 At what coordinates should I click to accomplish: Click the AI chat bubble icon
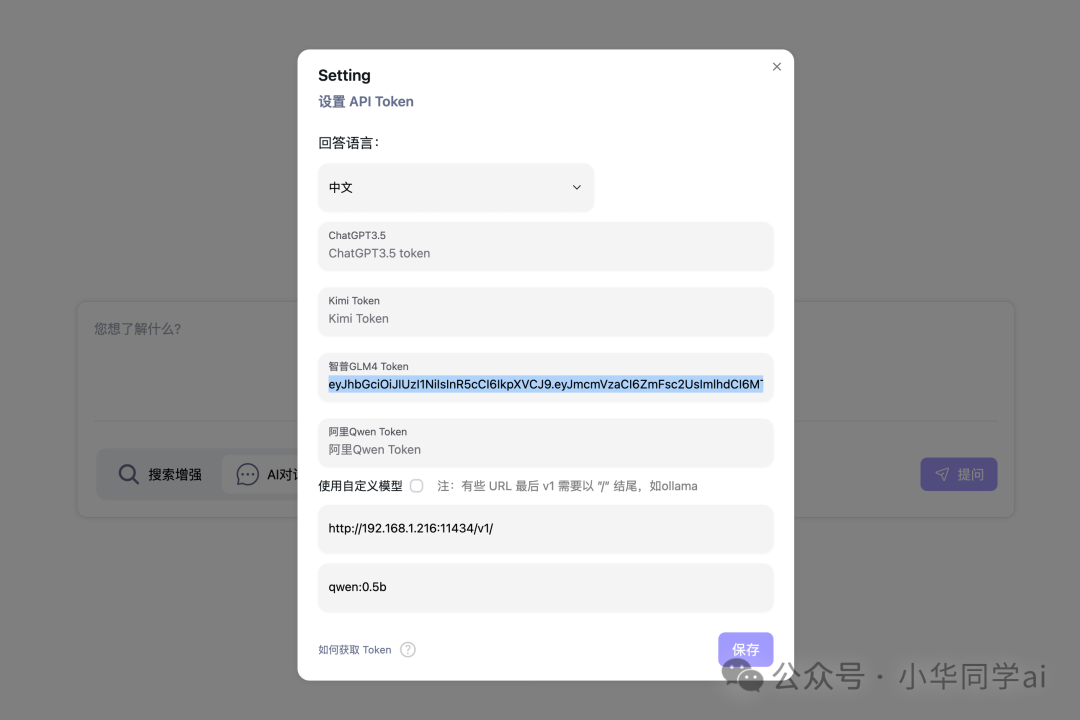(x=247, y=474)
